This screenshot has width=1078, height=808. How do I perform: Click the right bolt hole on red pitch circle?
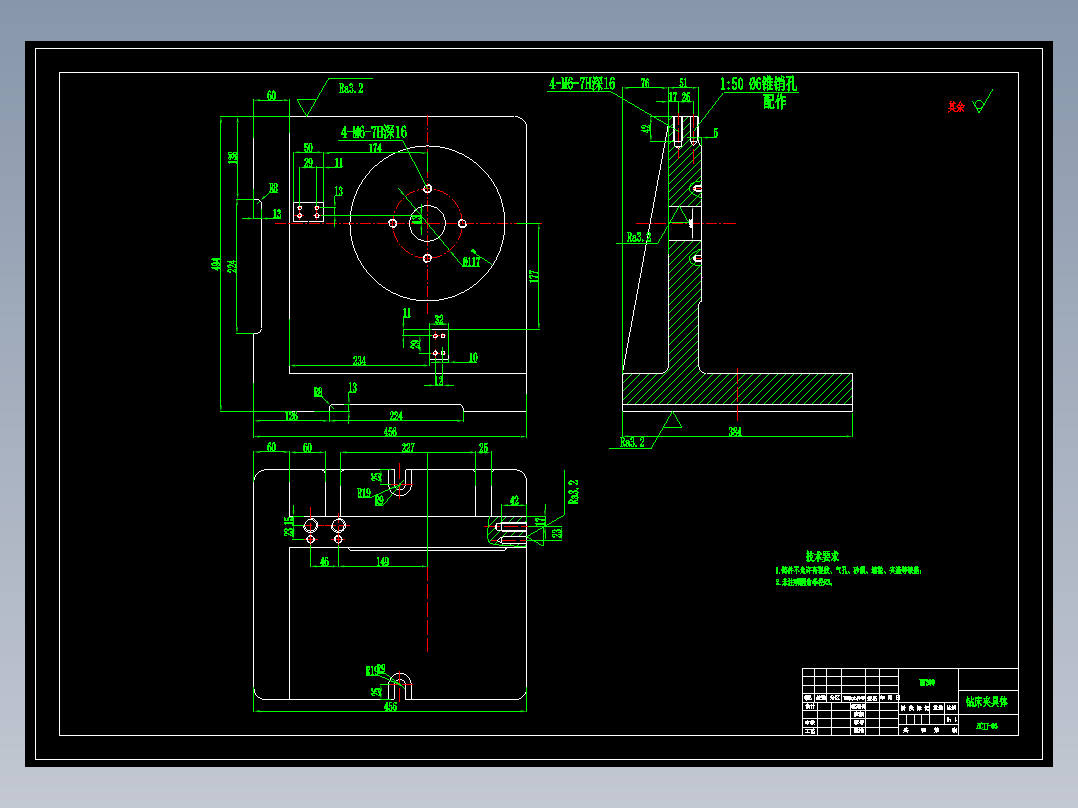[x=463, y=223]
